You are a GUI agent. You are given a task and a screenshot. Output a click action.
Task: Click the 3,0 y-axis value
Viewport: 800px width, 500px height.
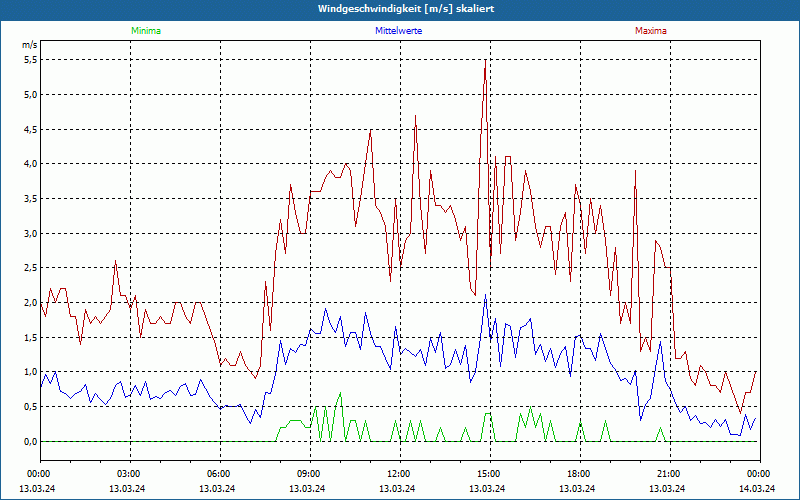pos(31,233)
